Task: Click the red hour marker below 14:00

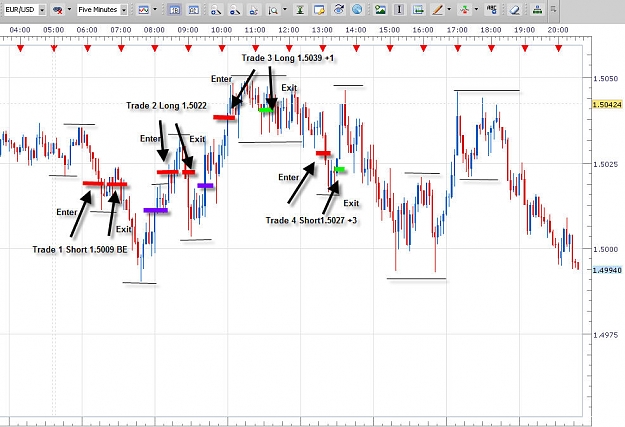Action: [x=356, y=48]
